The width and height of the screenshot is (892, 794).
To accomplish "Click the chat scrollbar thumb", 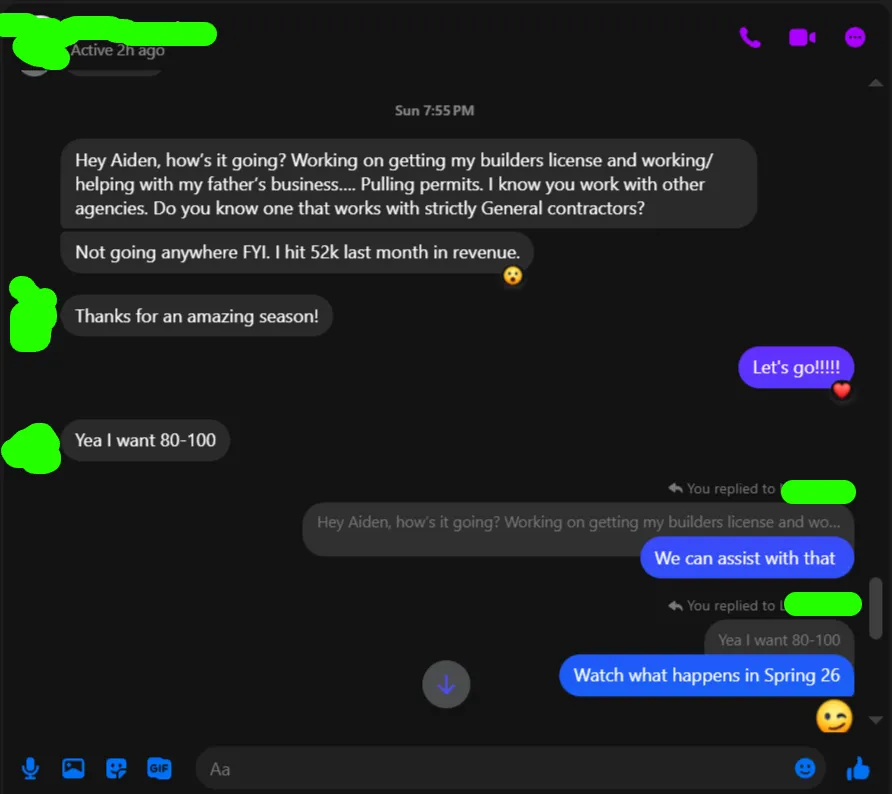I will (x=876, y=608).
